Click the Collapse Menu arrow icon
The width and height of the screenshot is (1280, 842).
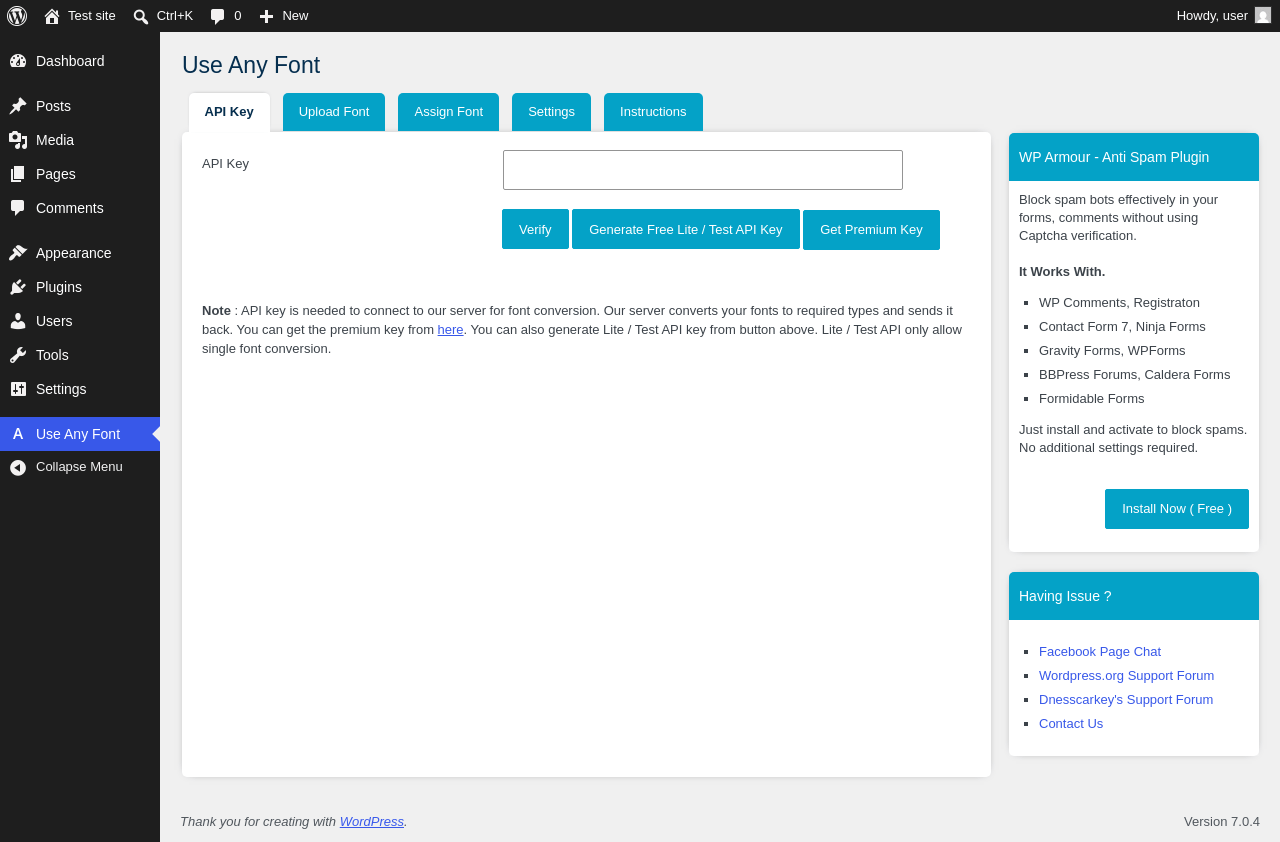pos(18,467)
